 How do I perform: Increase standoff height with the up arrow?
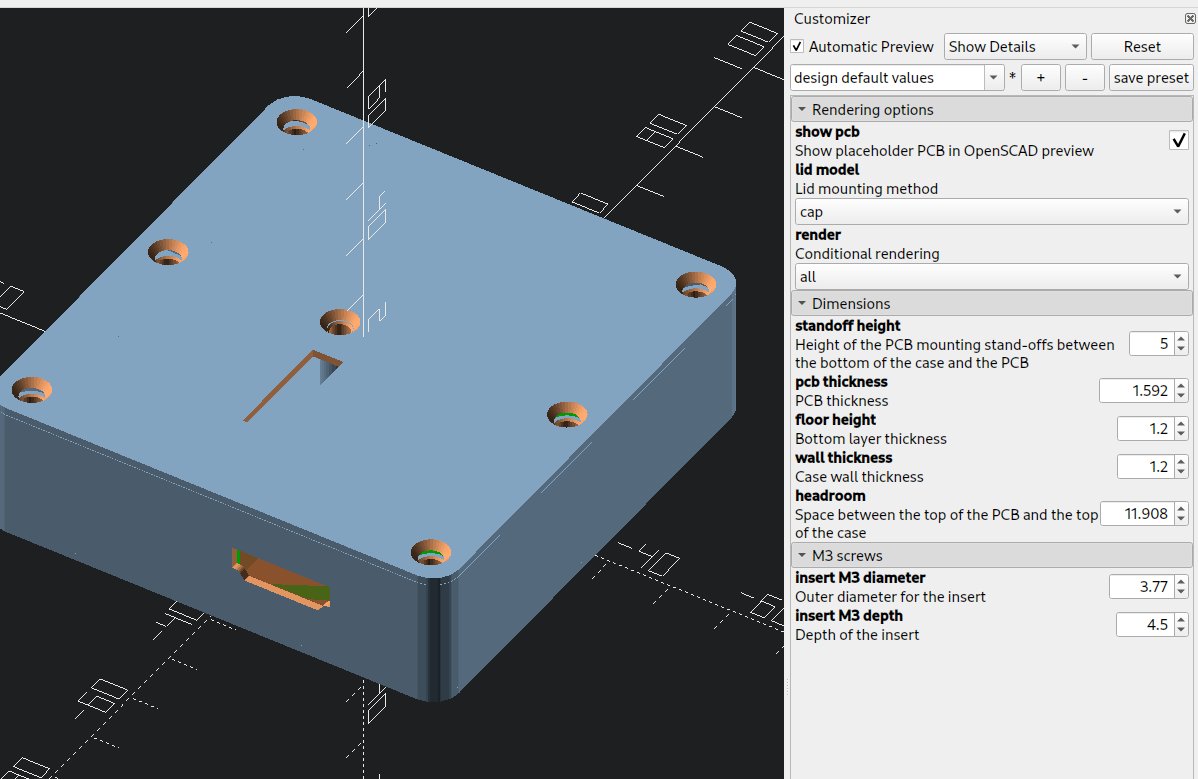click(1181, 338)
